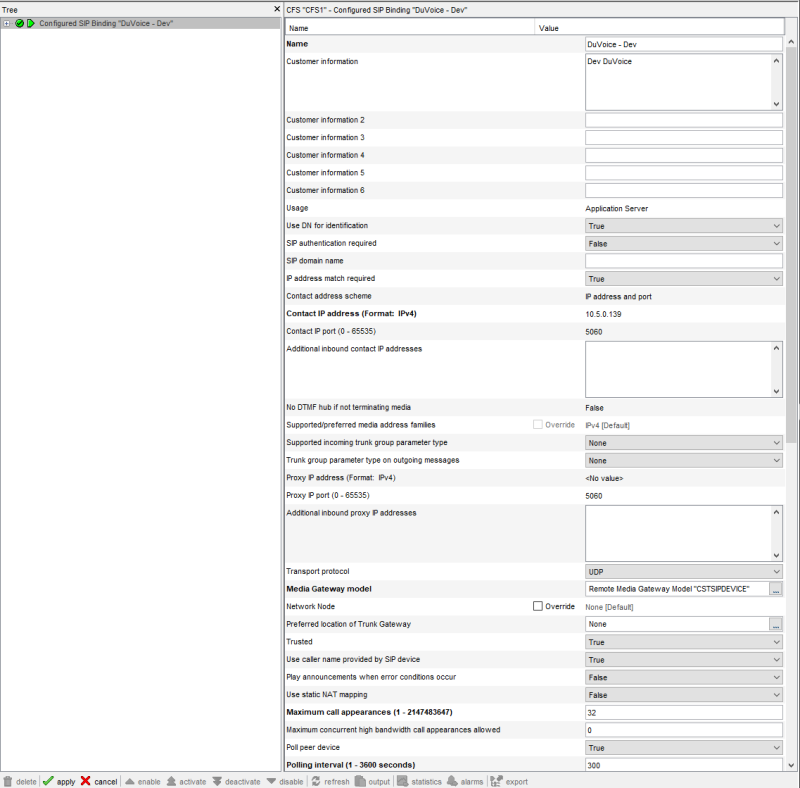Open the Use DN for identification dropdown
The height and width of the screenshot is (788, 800).
684,226
